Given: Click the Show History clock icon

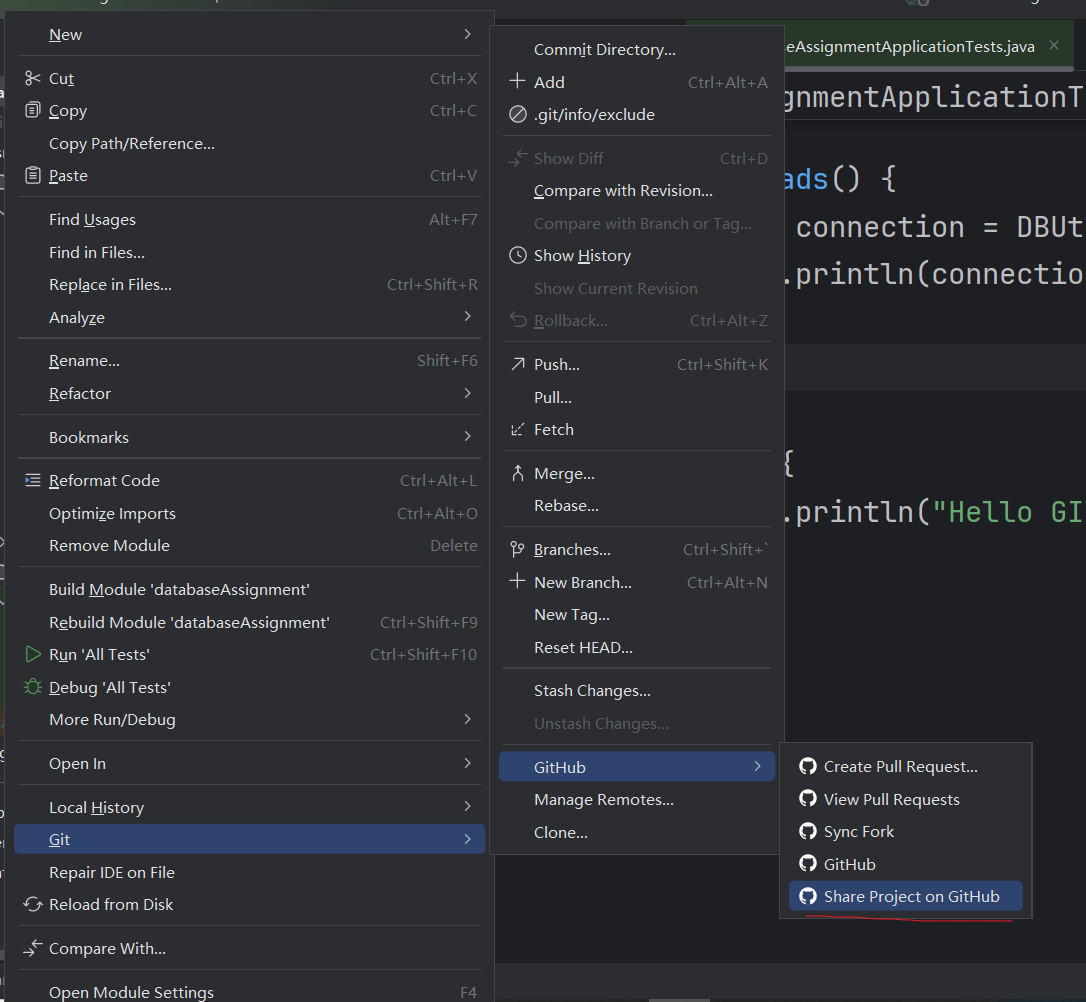Looking at the screenshot, I should pyautogui.click(x=517, y=256).
